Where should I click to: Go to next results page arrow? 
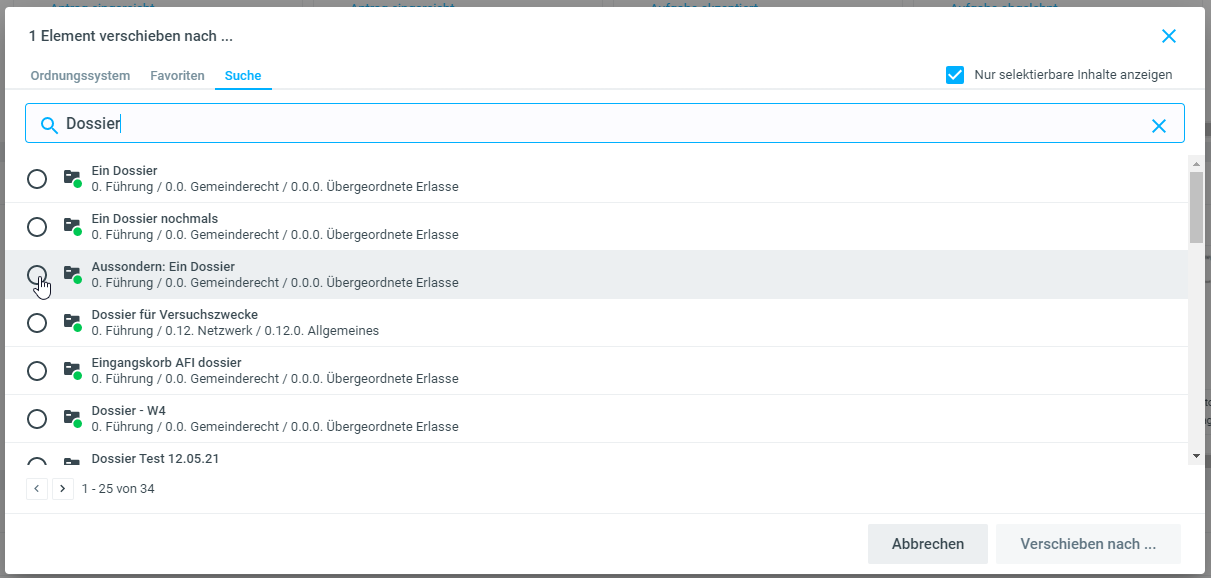click(63, 489)
